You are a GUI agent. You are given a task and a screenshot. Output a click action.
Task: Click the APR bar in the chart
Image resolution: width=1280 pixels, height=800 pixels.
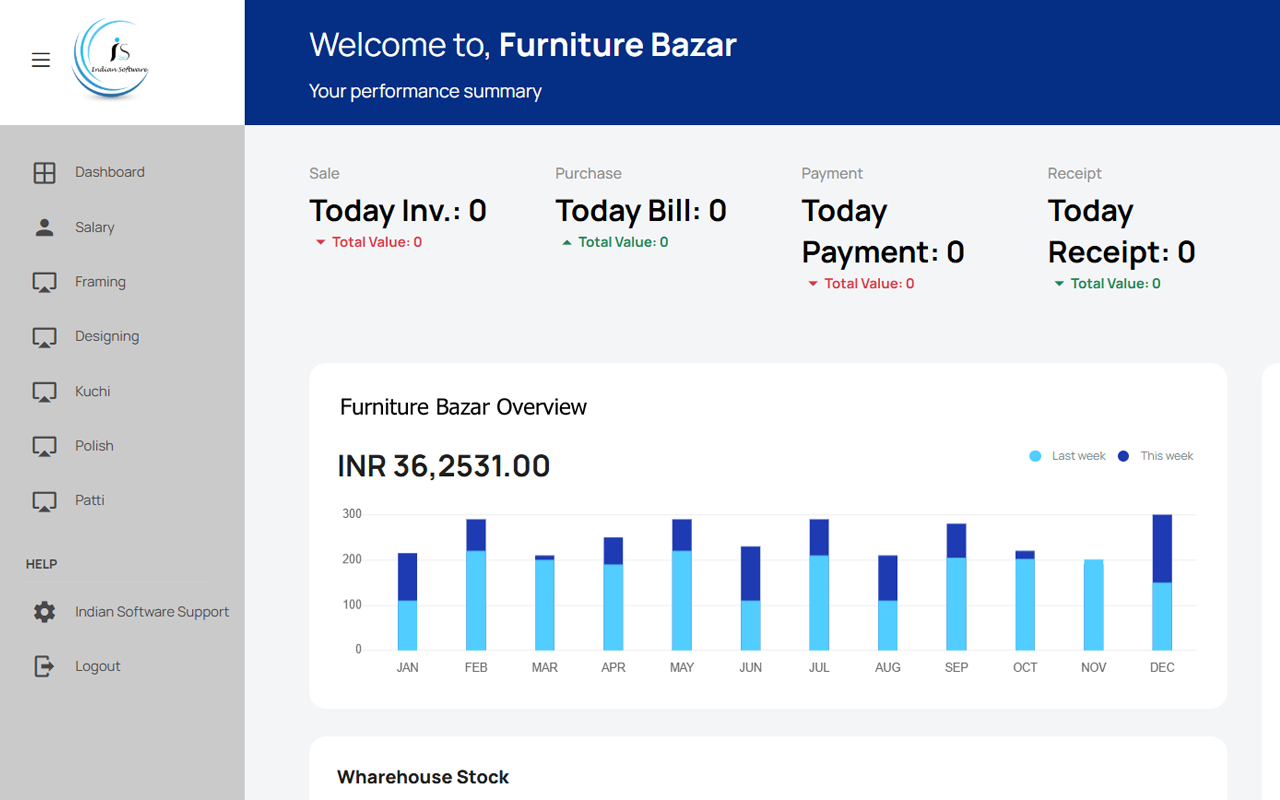click(x=613, y=594)
